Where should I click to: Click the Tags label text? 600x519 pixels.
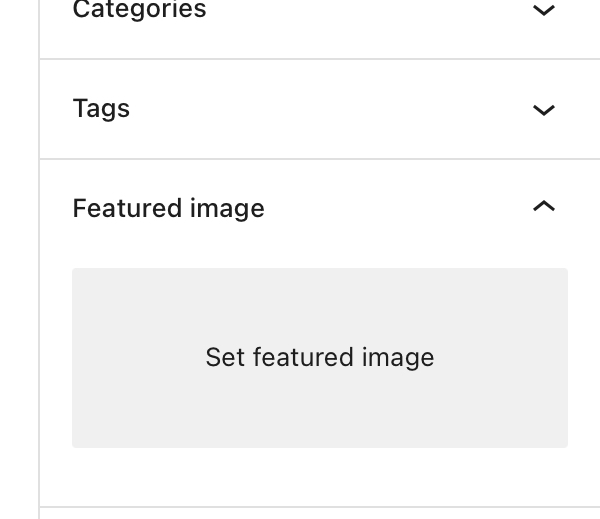click(x=102, y=108)
